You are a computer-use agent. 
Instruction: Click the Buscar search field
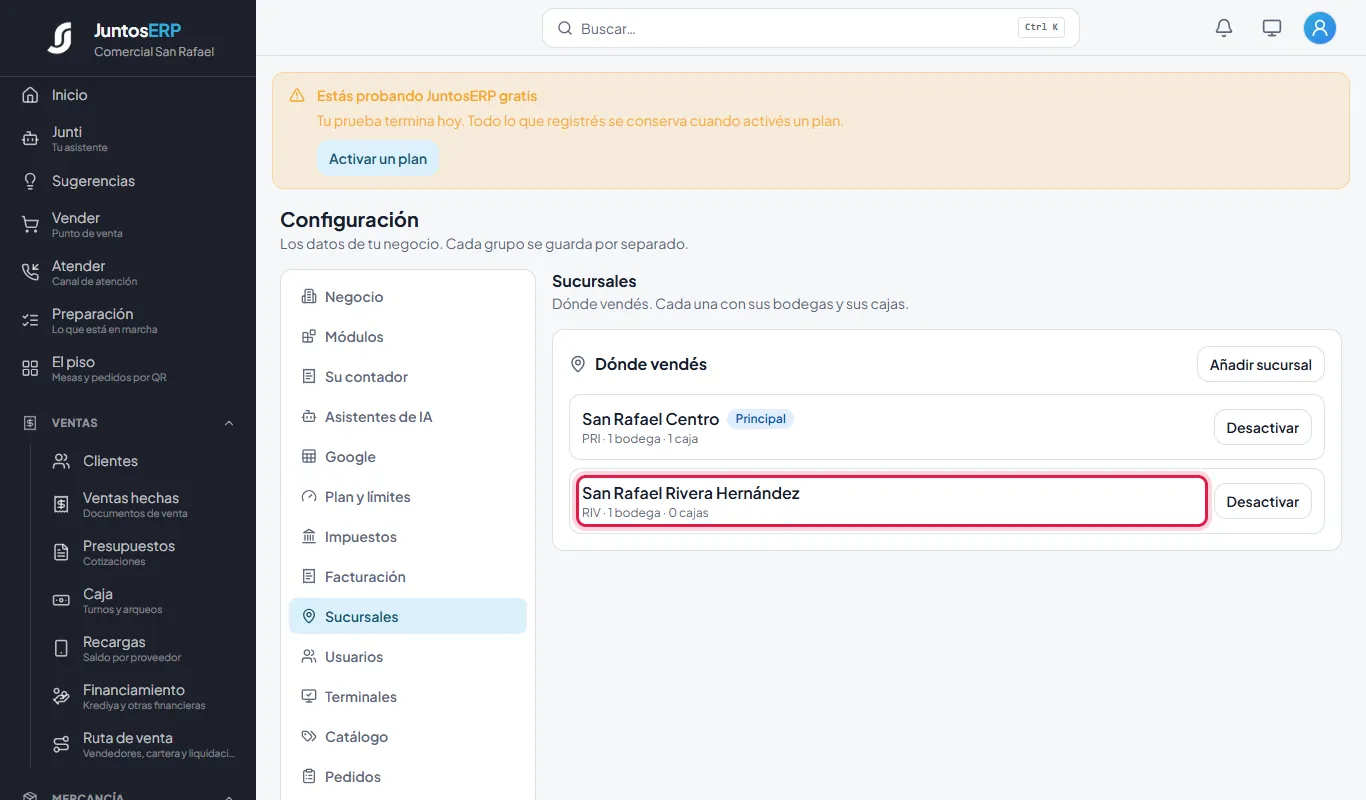coord(811,28)
